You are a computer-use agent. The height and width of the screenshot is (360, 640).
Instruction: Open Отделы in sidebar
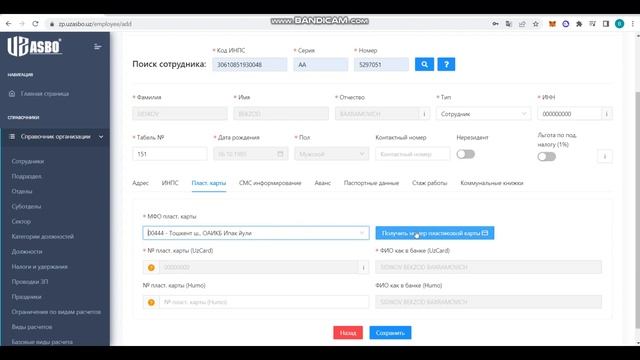point(22,191)
